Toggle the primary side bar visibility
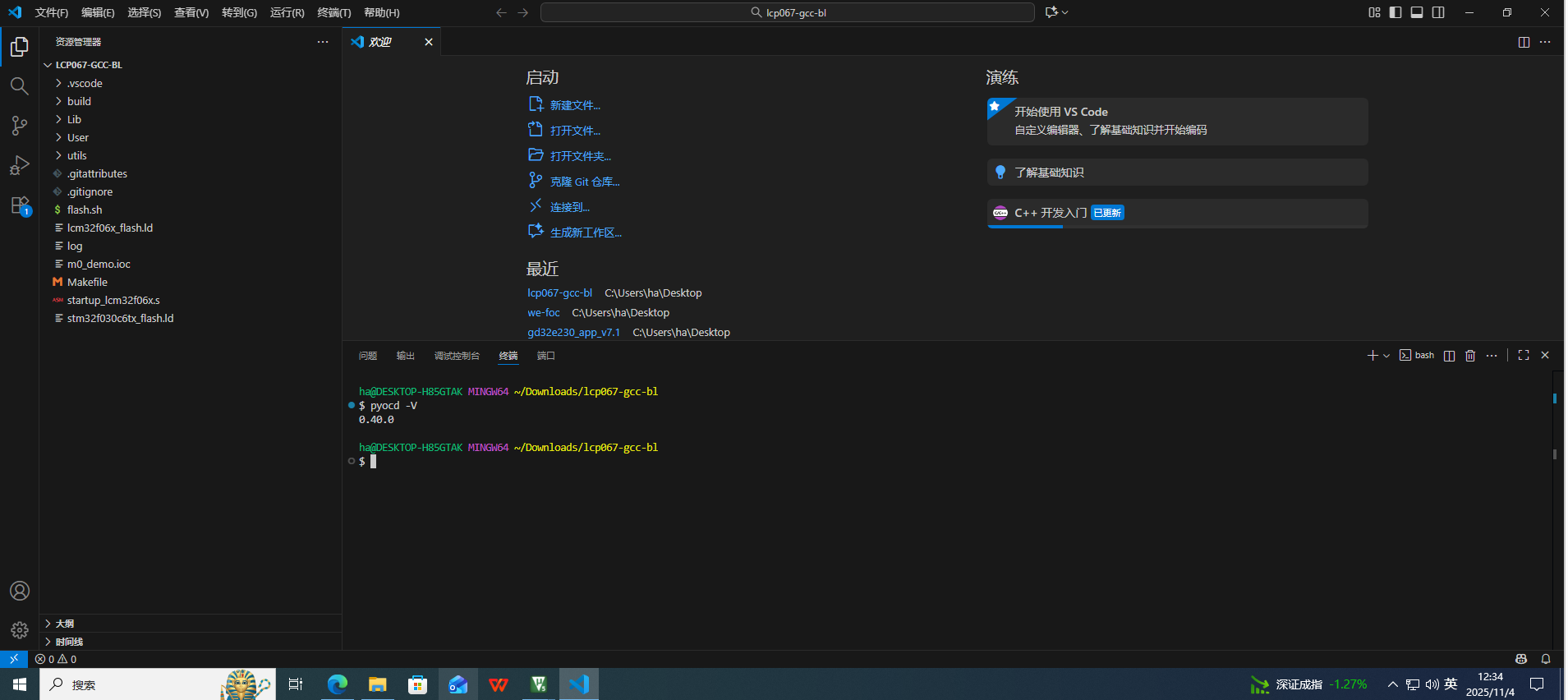 [x=1396, y=12]
